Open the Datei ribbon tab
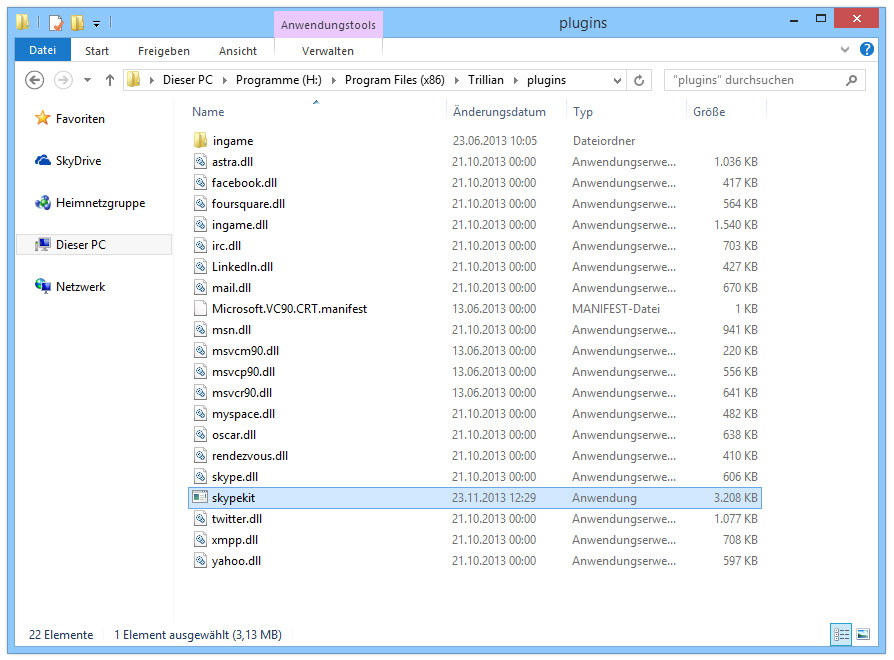894x660 pixels. 43,50
